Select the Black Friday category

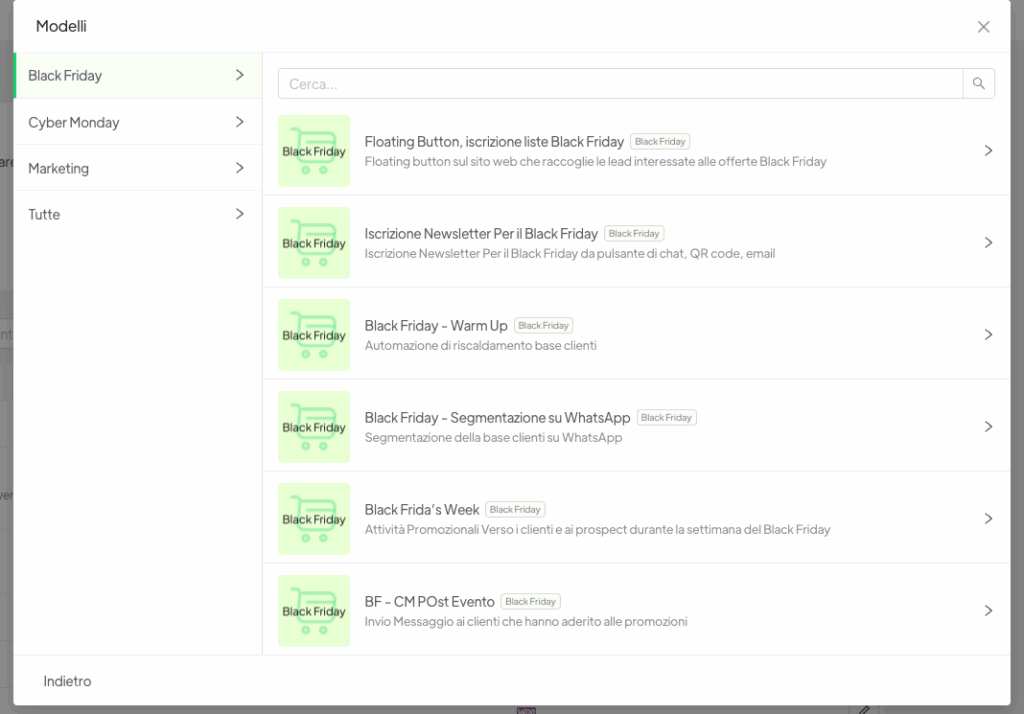pyautogui.click(x=137, y=76)
